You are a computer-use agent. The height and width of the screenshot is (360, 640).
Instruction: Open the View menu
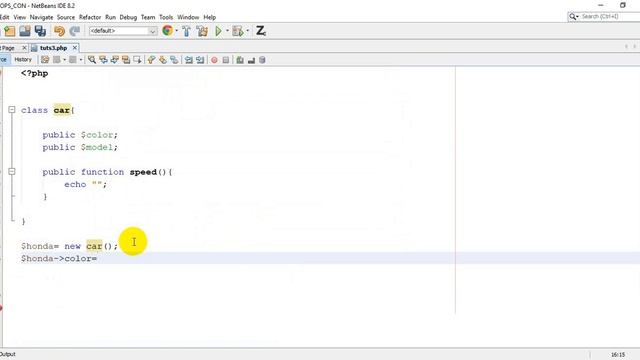tap(20, 17)
